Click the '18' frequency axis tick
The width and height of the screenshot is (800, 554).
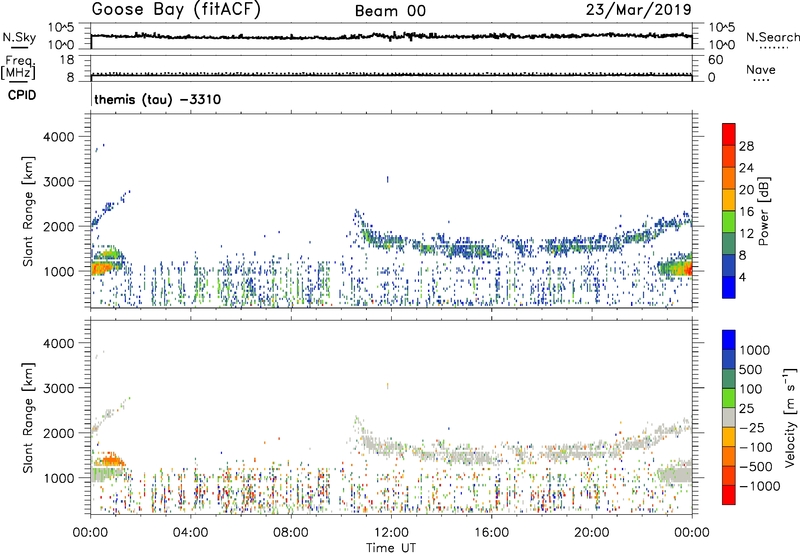point(66,60)
